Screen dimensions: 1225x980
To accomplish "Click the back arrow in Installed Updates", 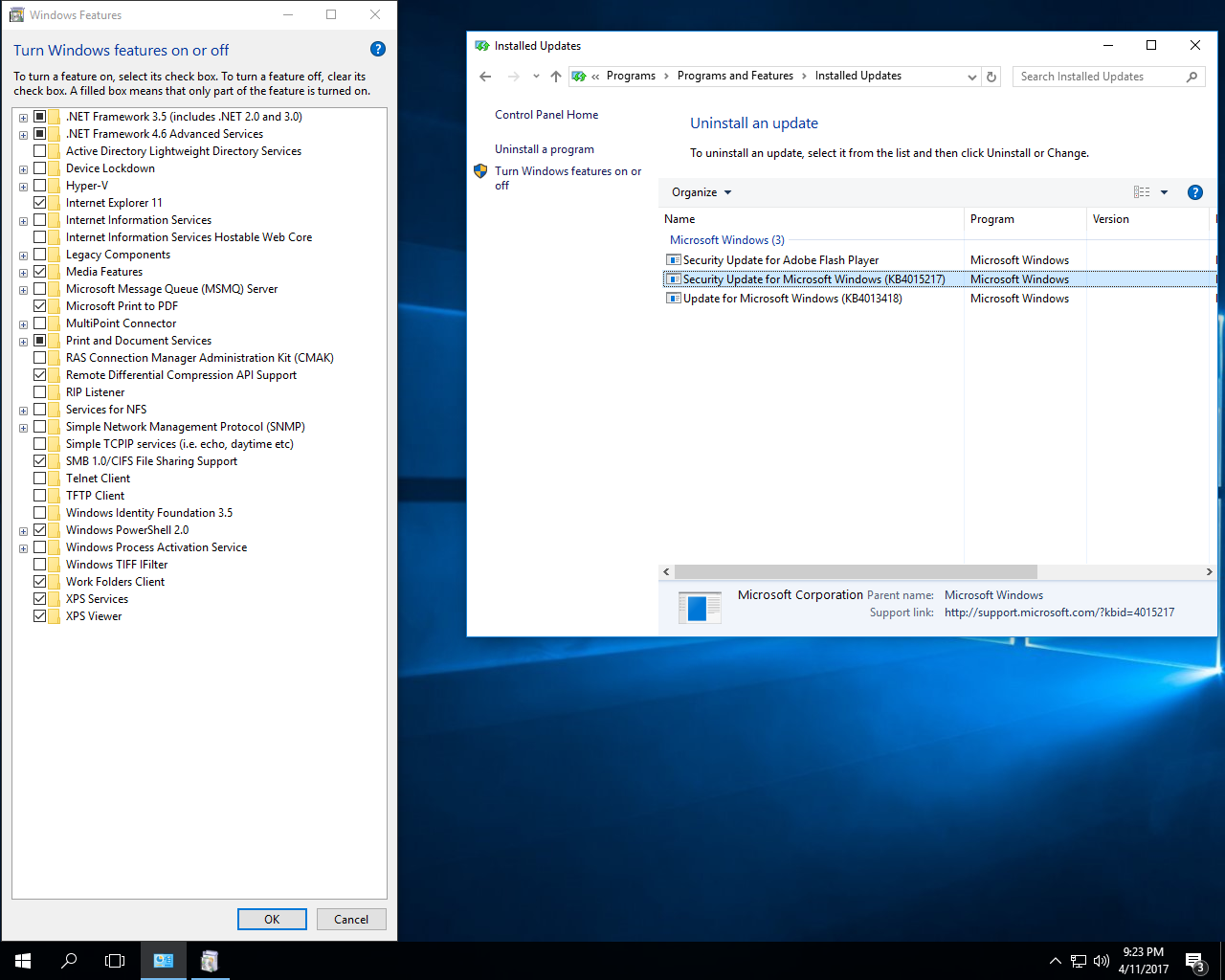I will click(x=485, y=77).
